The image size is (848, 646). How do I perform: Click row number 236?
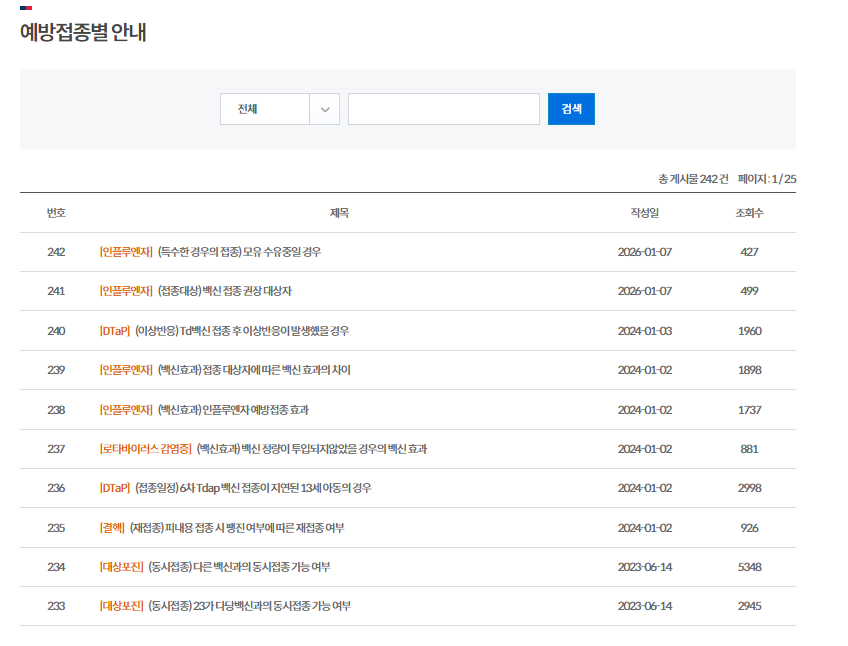click(x=56, y=488)
